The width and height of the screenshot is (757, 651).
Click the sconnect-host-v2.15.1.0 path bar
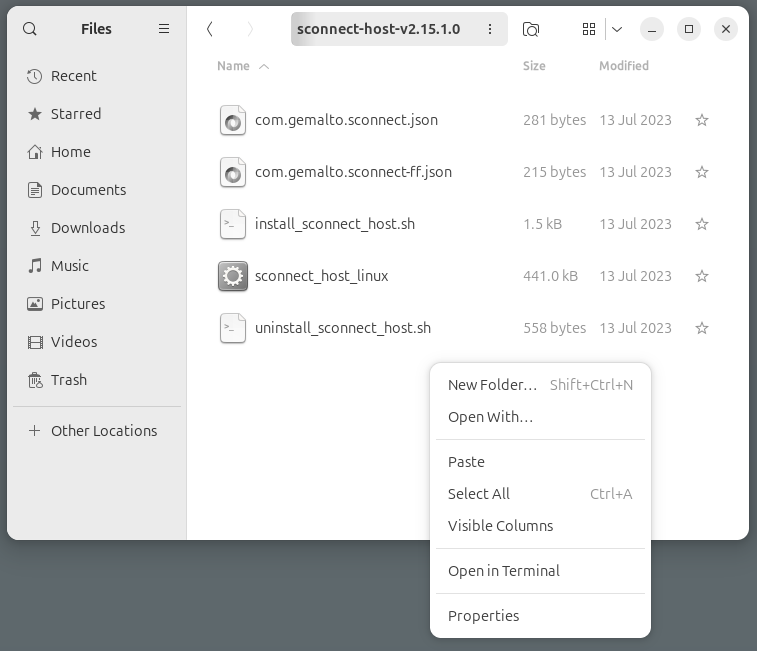click(399, 29)
